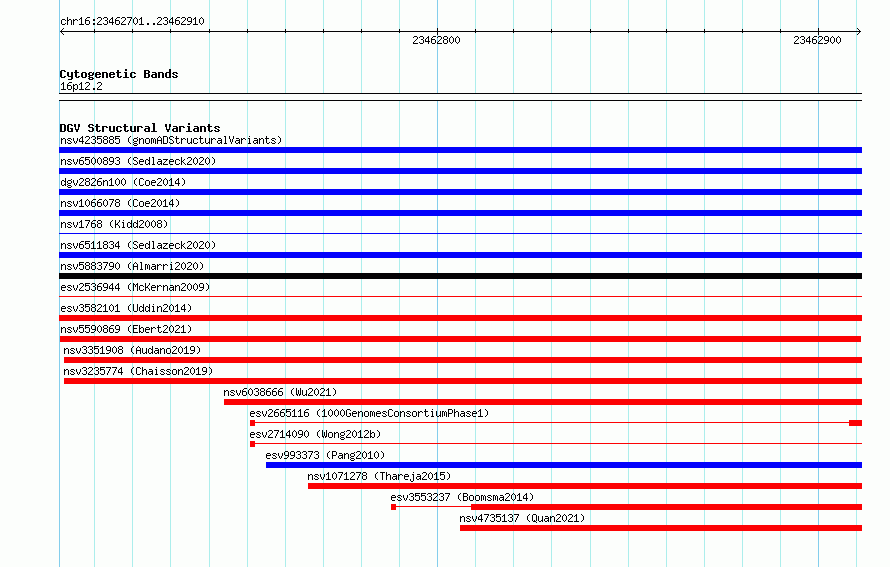Image resolution: width=890 pixels, height=567 pixels.
Task: Open esv2714090 (Wong2012b) variant label
Action: click(315, 434)
